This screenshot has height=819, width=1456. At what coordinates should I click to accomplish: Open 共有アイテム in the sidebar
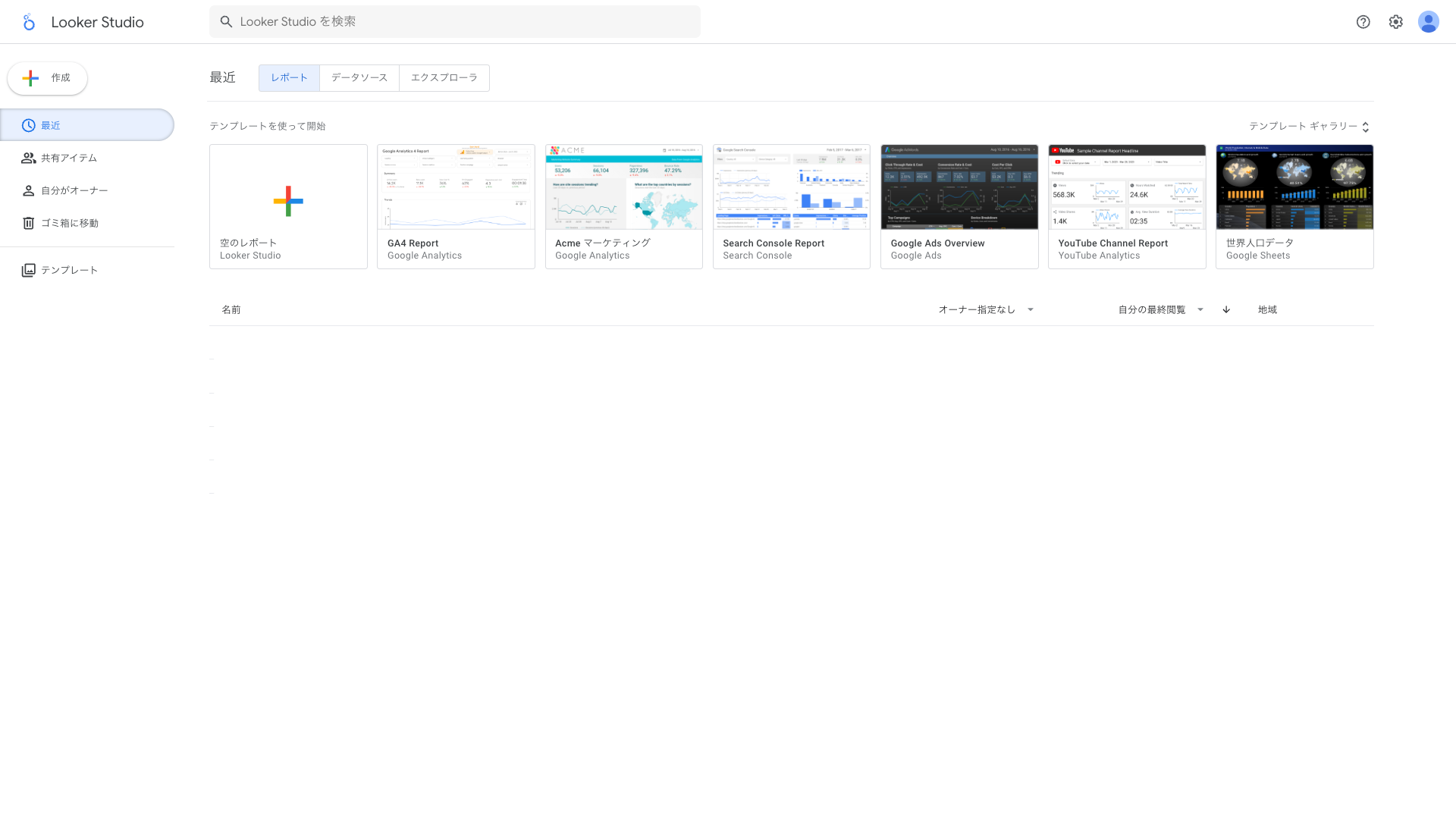tap(68, 158)
